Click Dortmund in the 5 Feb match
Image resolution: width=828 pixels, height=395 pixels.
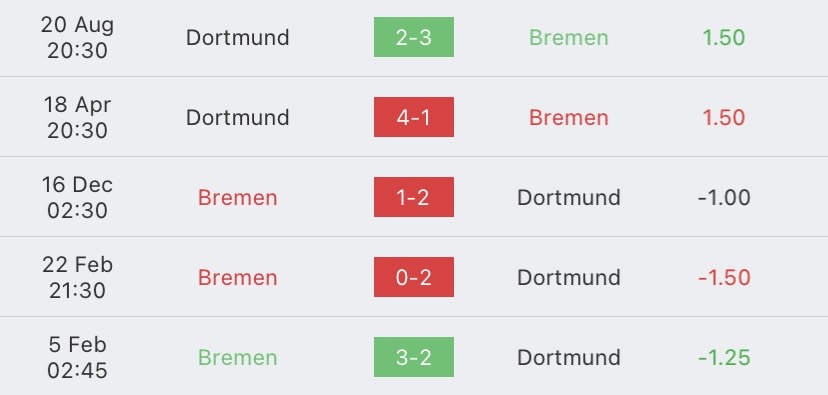pos(569,358)
